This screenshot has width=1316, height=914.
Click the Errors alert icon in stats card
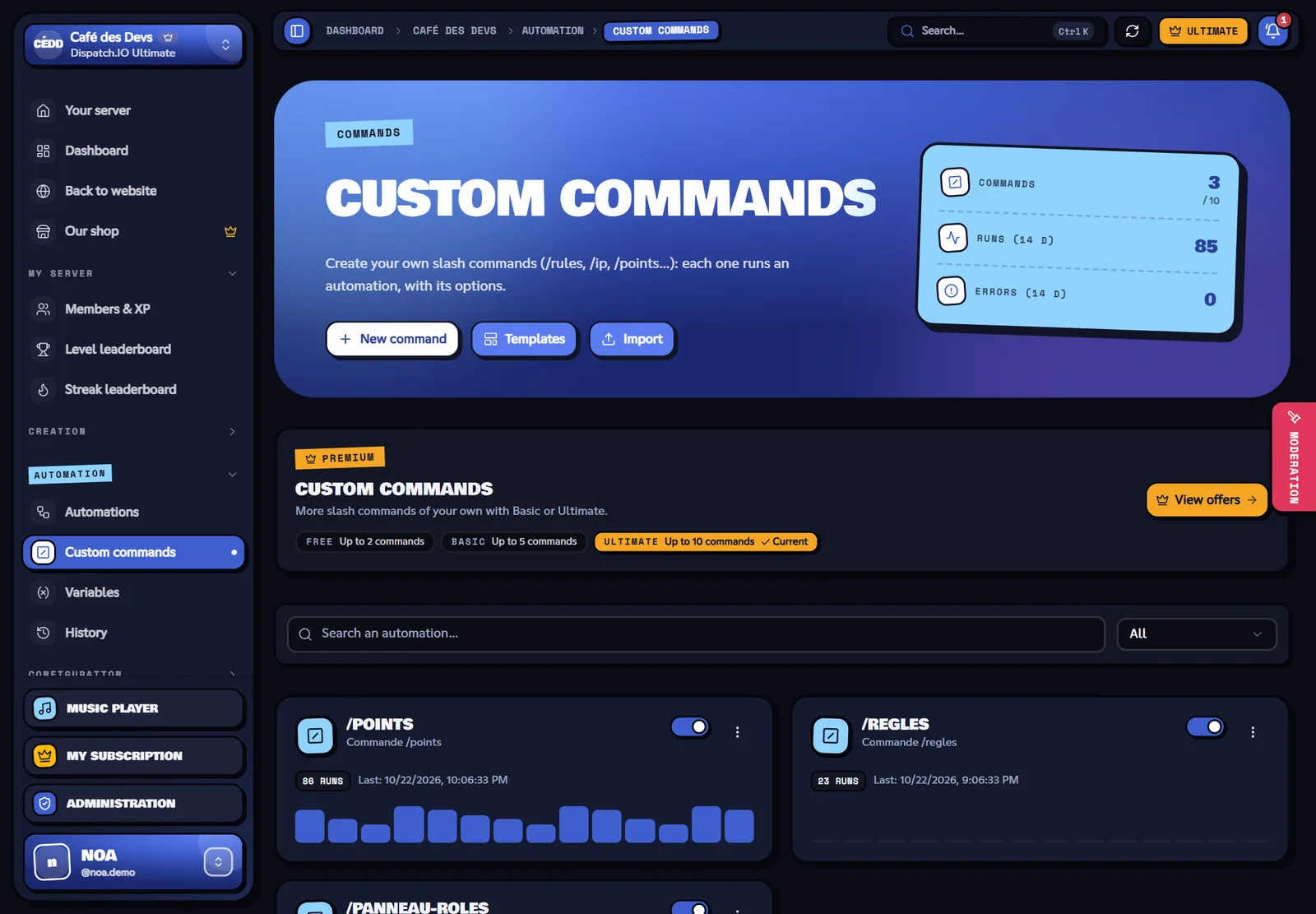[952, 290]
